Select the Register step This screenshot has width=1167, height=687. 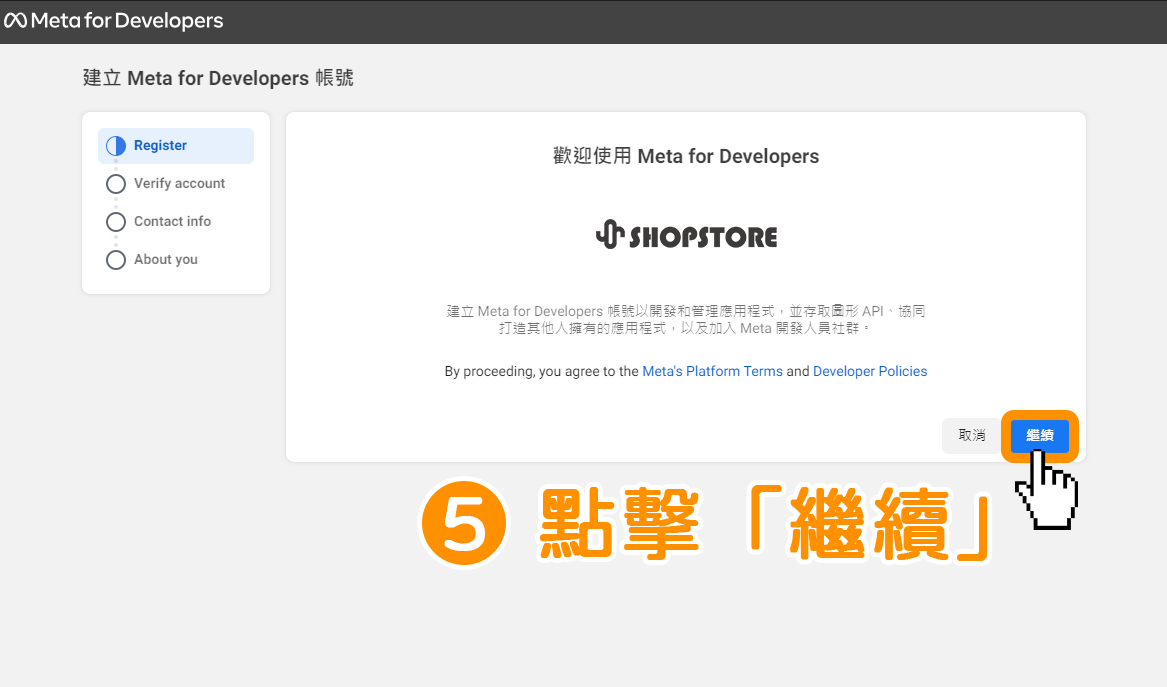coord(176,145)
